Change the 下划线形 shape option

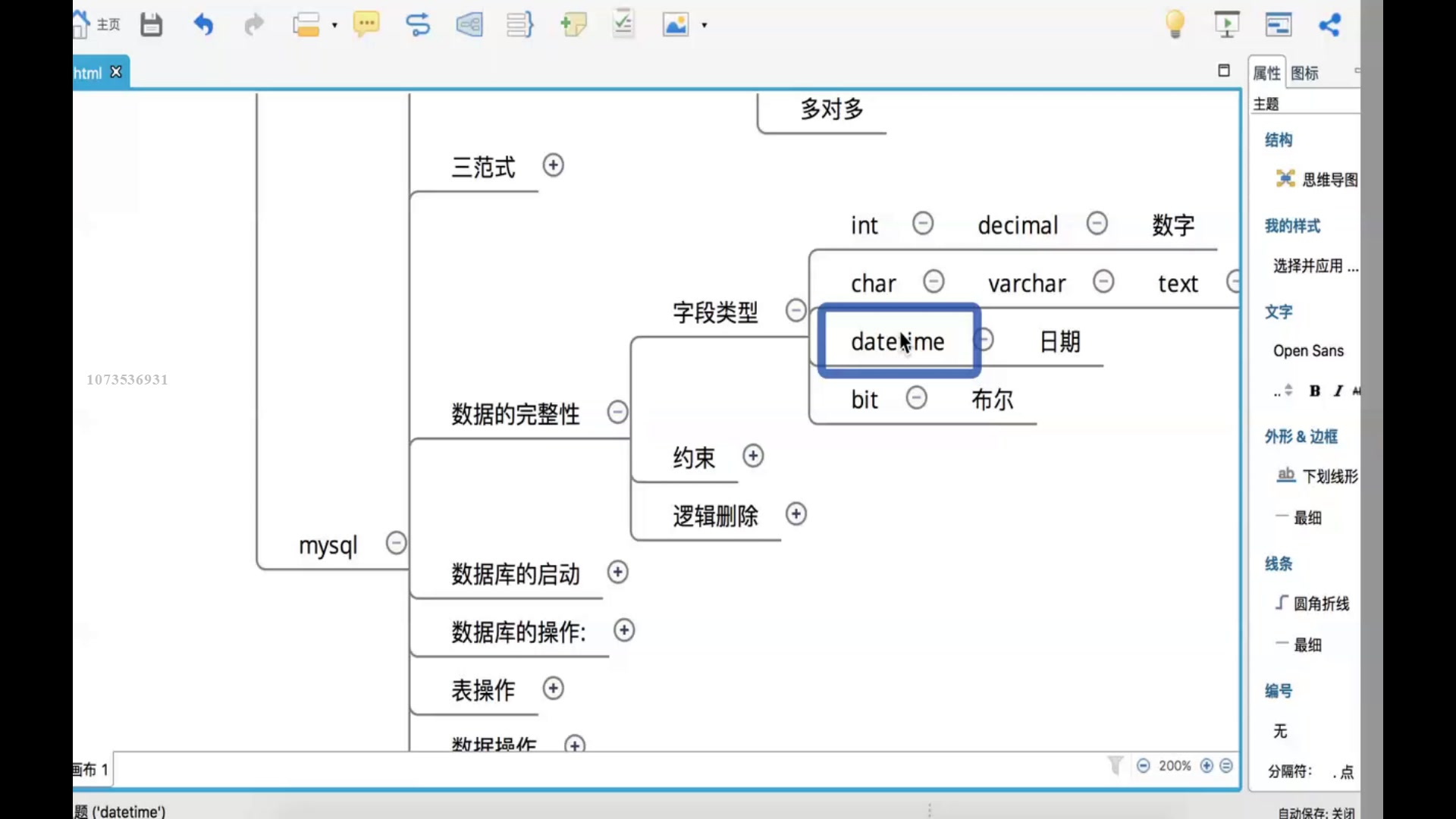coord(1318,476)
